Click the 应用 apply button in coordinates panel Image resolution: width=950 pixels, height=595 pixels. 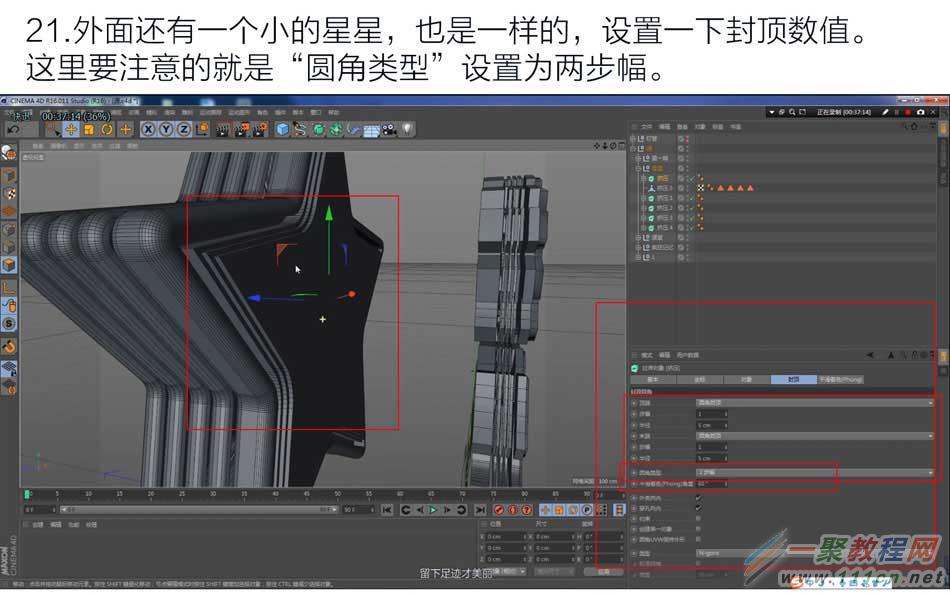[x=604, y=571]
